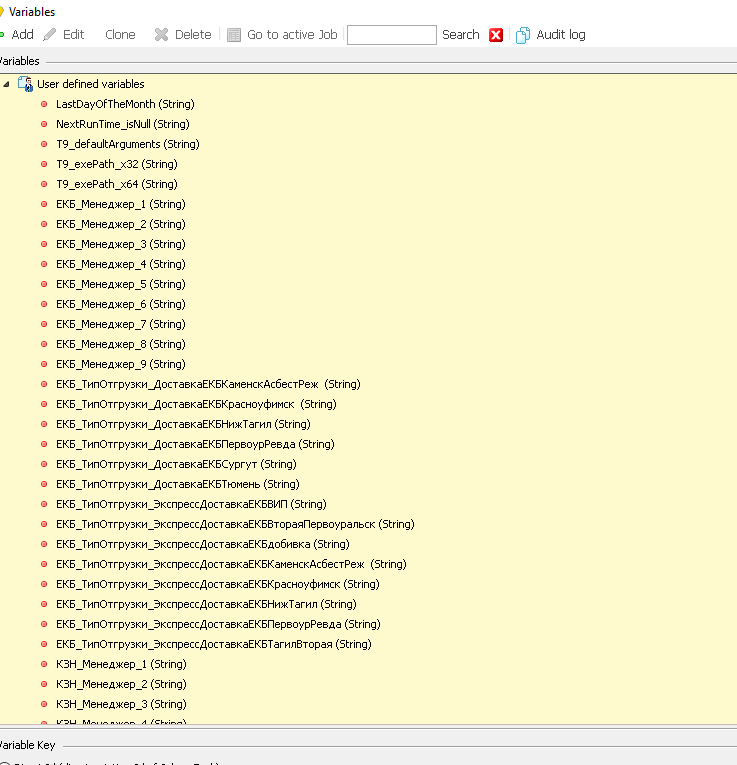Viewport: 737px width, 765px height.
Task: Click into the search text field
Action: coord(391,35)
